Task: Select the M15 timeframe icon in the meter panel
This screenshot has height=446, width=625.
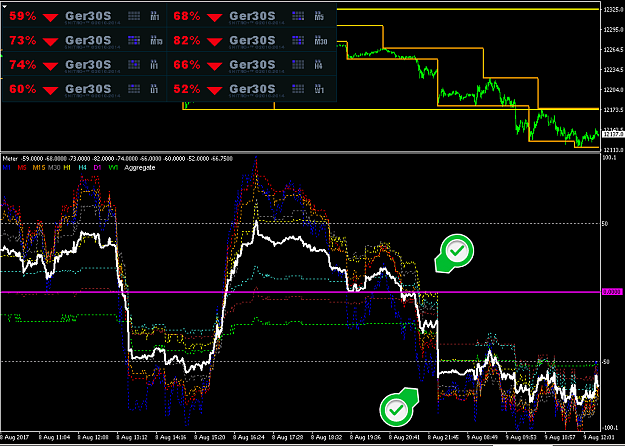Action: (156, 40)
